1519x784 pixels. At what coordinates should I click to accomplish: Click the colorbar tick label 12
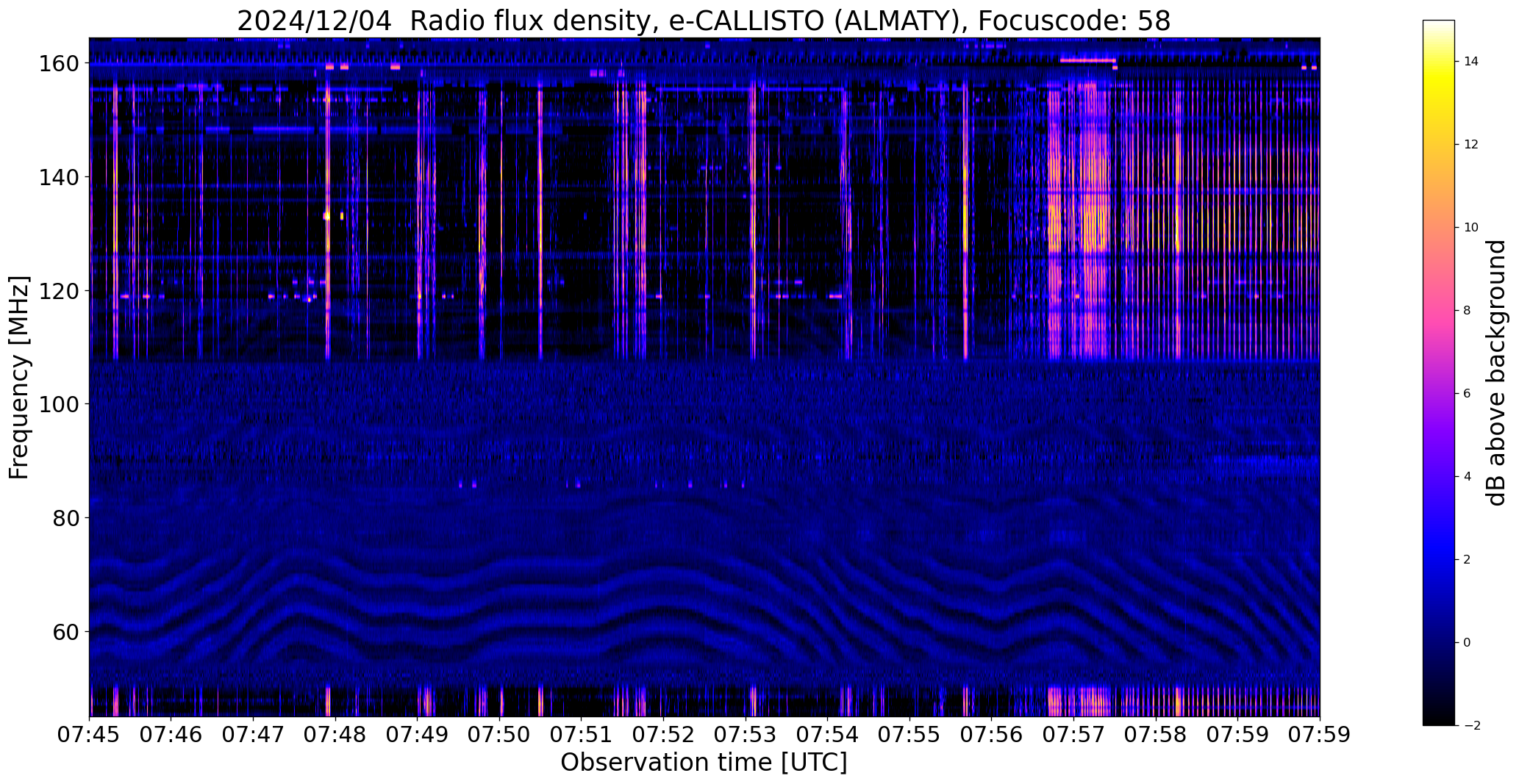click(x=1471, y=145)
